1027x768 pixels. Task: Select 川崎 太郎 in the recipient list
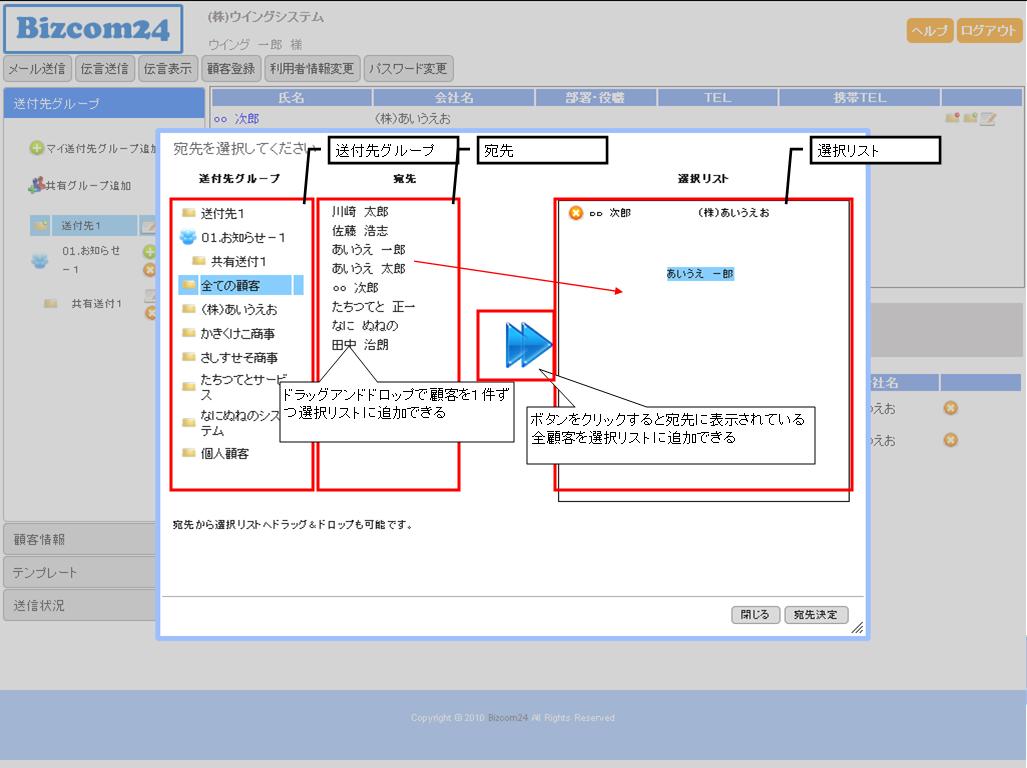click(x=360, y=212)
